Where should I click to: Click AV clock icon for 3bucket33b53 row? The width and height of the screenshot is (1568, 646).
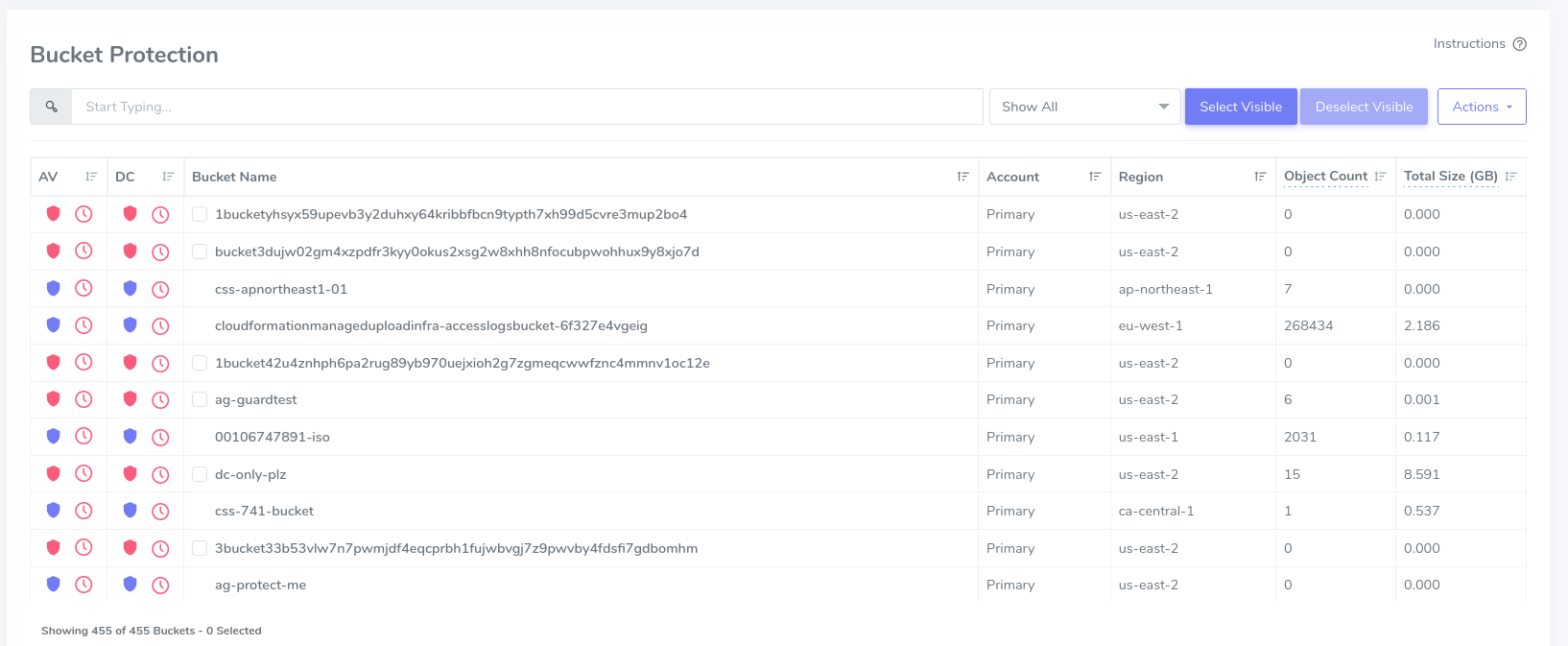pyautogui.click(x=84, y=547)
